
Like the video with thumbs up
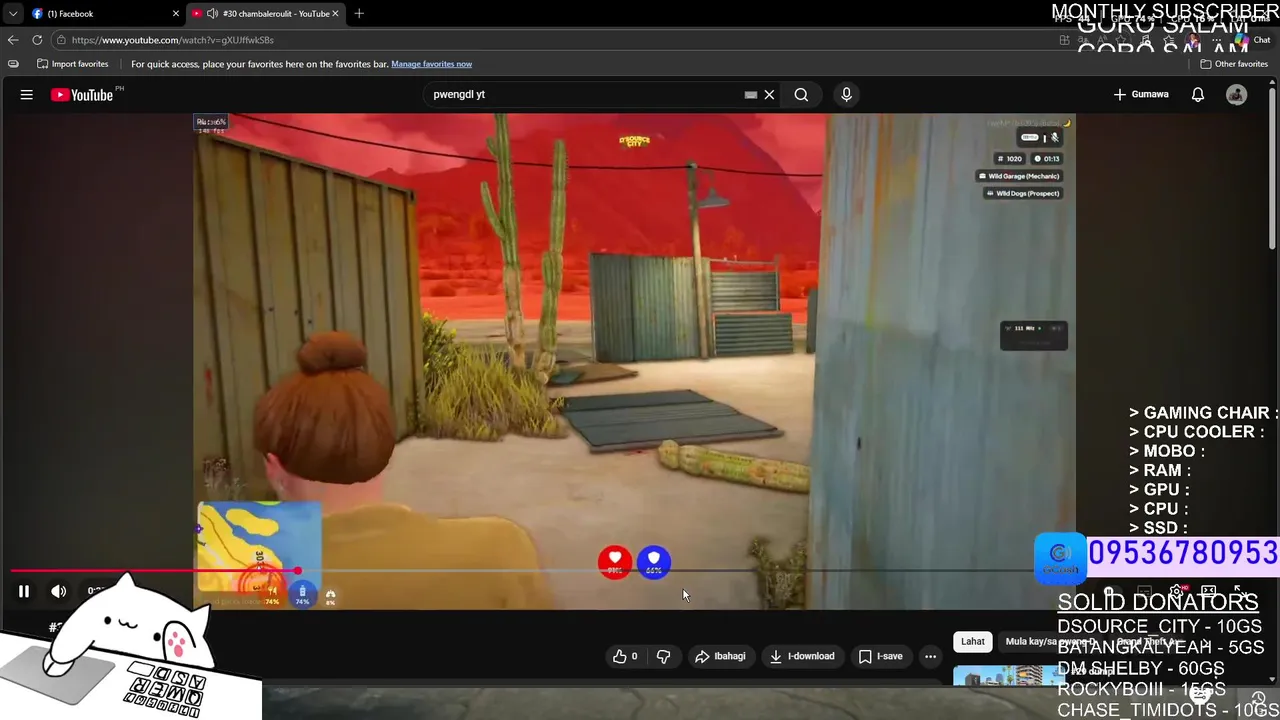pos(625,657)
